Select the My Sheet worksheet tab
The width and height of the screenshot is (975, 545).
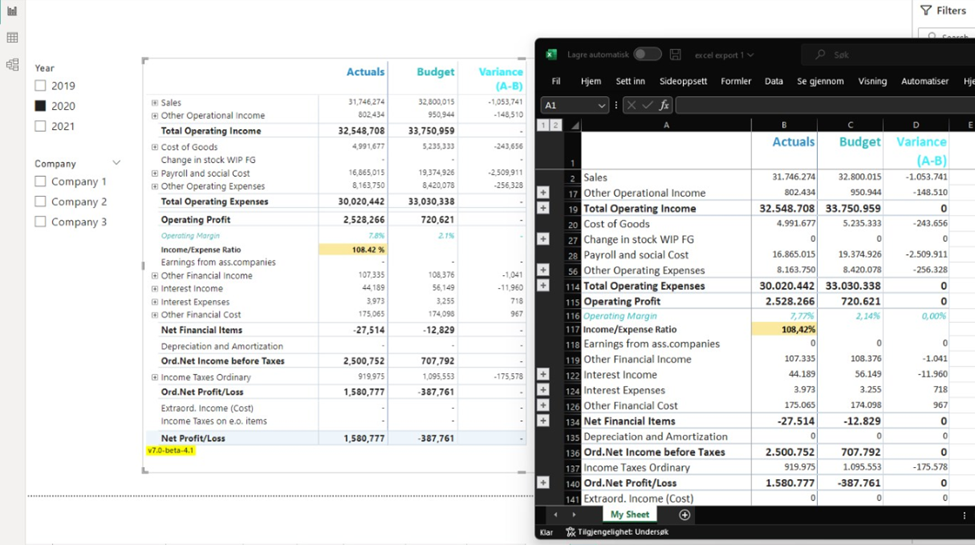630,515
